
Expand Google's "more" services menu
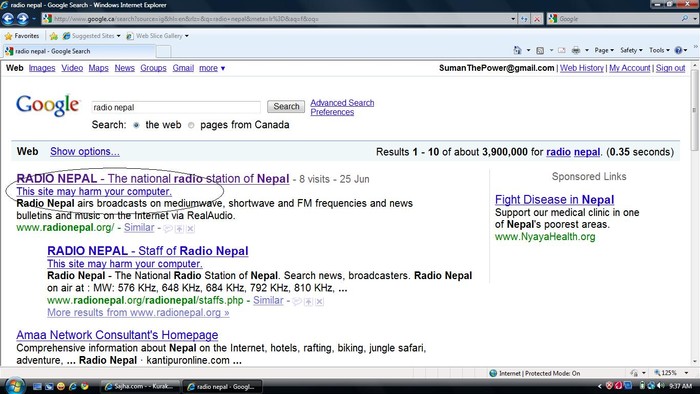212,68
